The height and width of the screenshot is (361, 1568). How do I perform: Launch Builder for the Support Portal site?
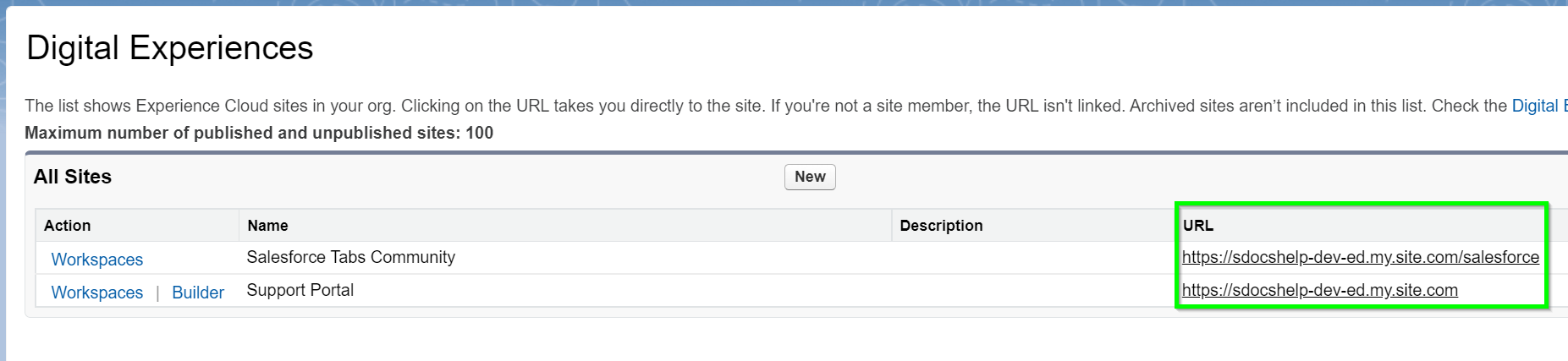(198, 293)
